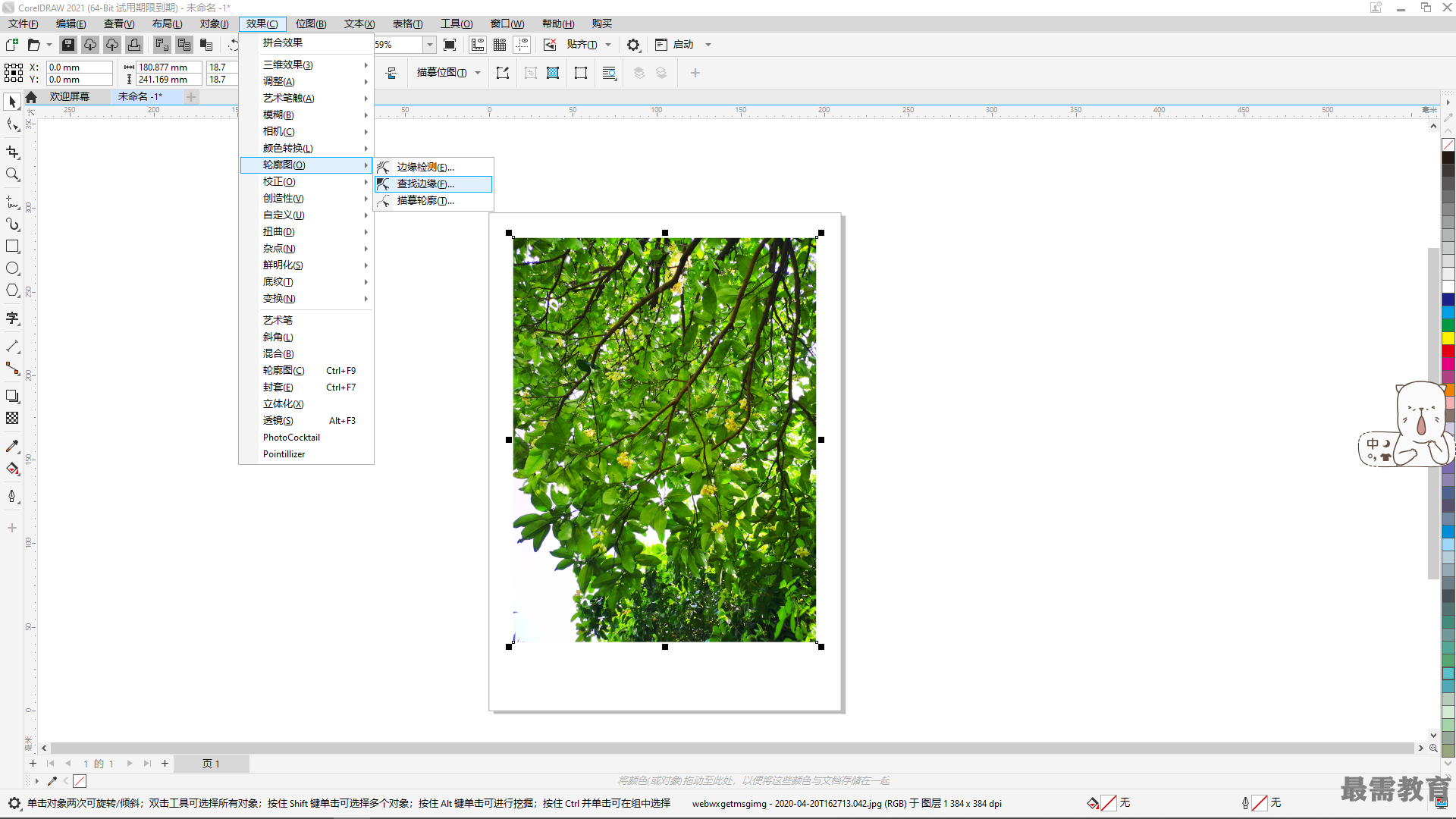Select the Outline Pen tool
1456x819 pixels.
point(12,496)
